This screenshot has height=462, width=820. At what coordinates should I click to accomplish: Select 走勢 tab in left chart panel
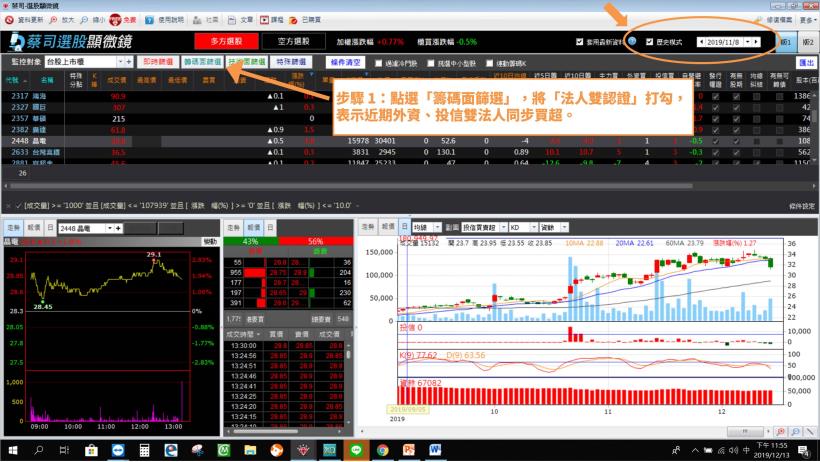coord(14,228)
